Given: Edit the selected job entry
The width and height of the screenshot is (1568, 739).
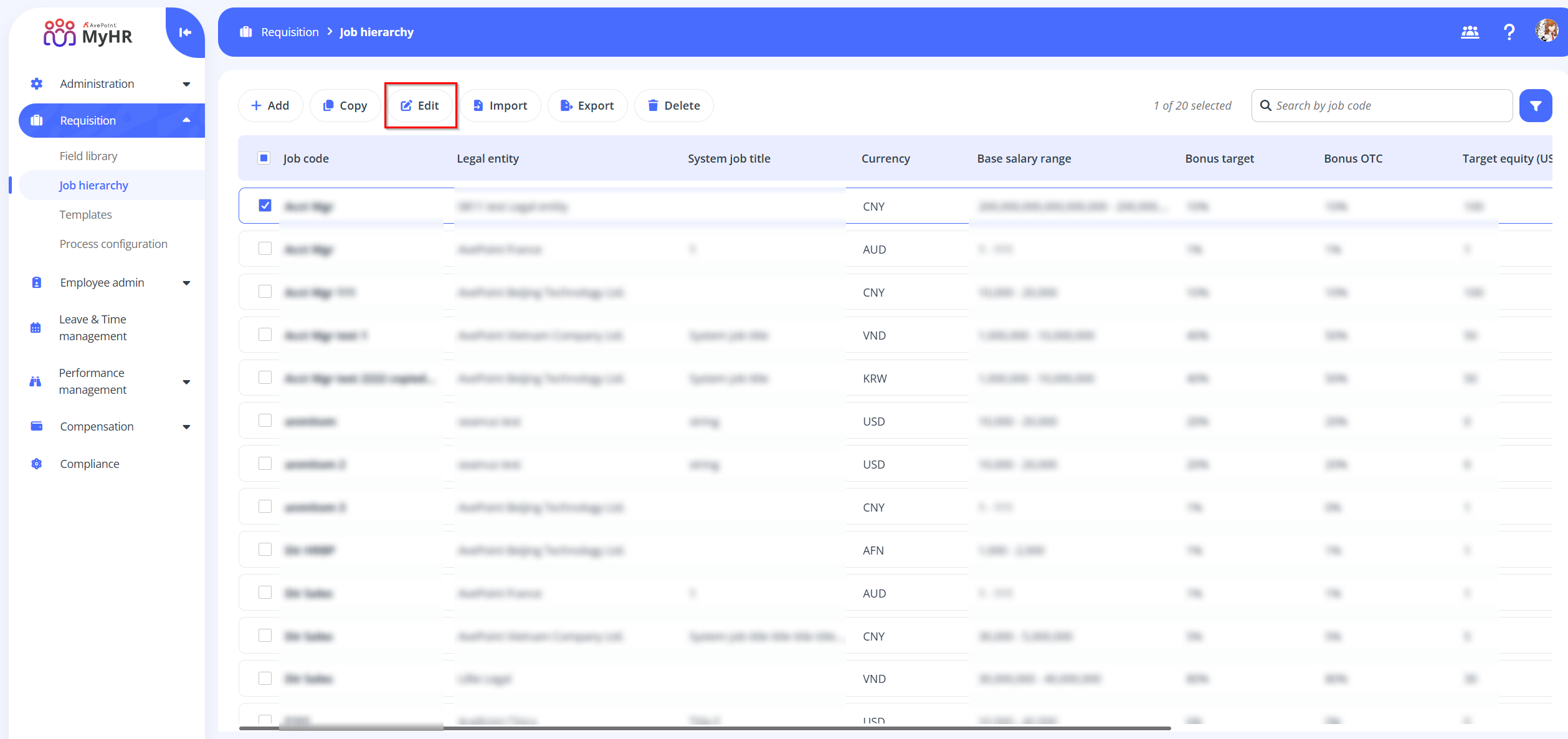Looking at the screenshot, I should [x=421, y=106].
